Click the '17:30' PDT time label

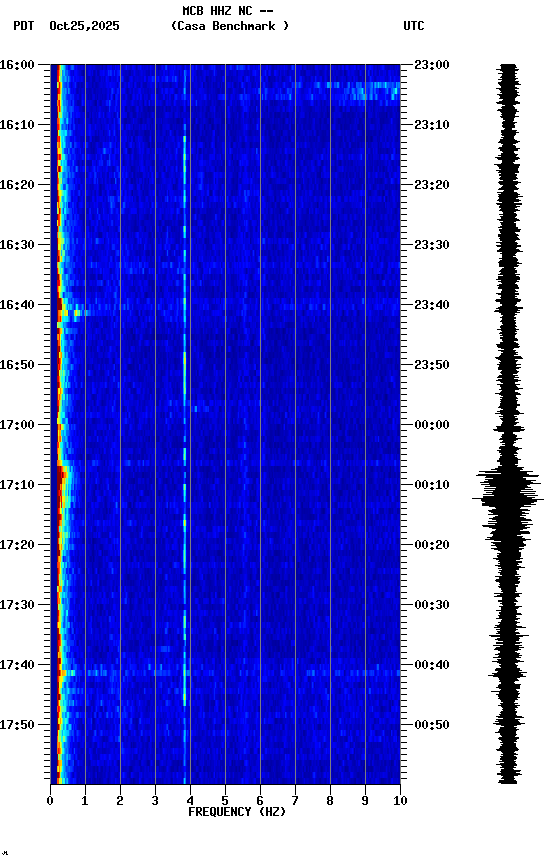17,605
